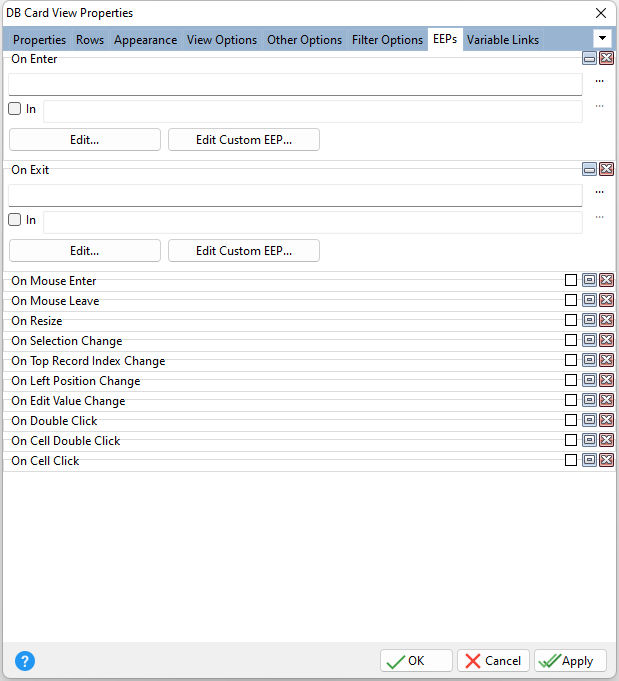Browse for On Exit file via ellipsis
This screenshot has width=619, height=681.
coord(599,192)
